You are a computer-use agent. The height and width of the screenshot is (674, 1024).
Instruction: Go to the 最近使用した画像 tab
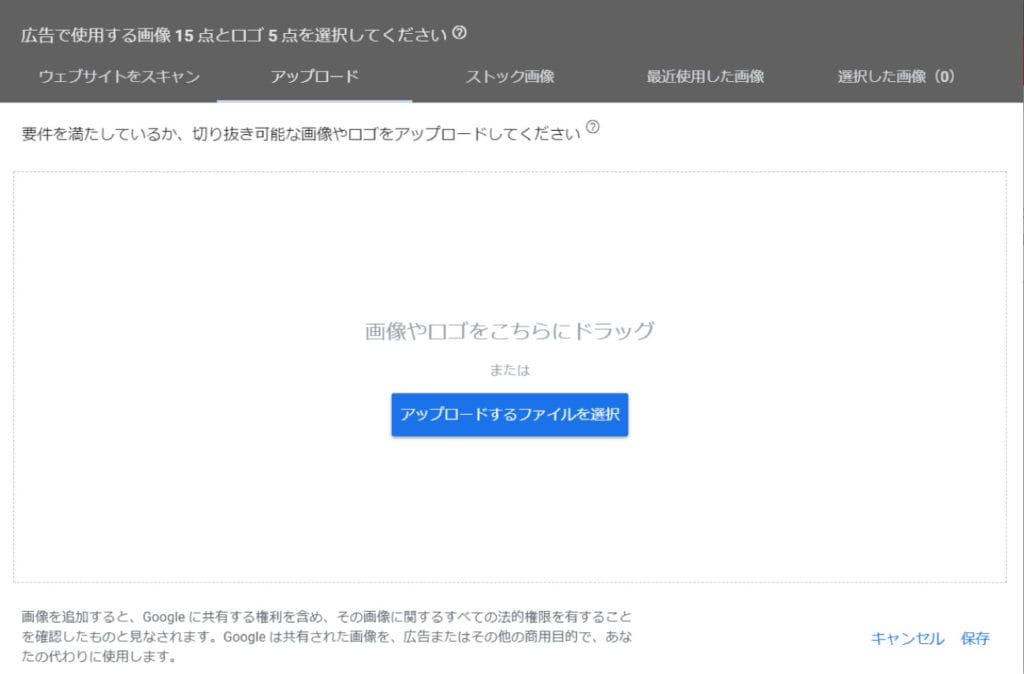(705, 77)
